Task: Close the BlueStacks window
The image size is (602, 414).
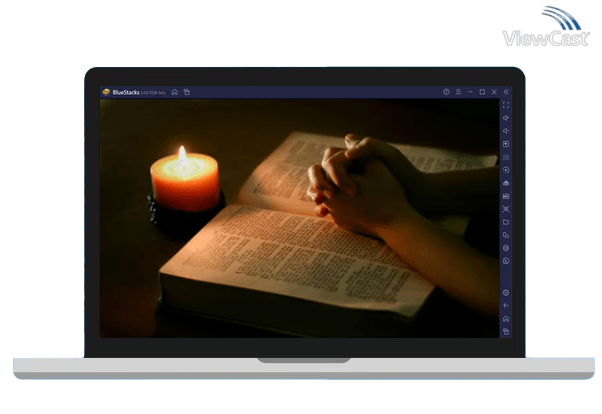Action: click(x=494, y=92)
